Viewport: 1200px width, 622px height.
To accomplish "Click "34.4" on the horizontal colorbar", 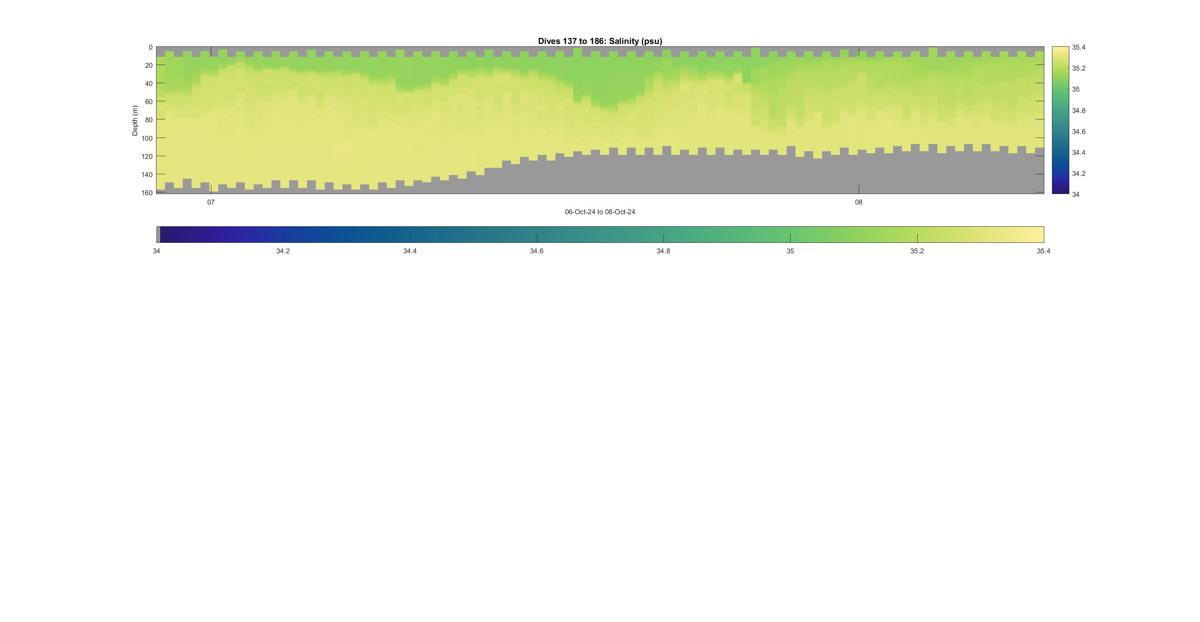I will coord(410,251).
